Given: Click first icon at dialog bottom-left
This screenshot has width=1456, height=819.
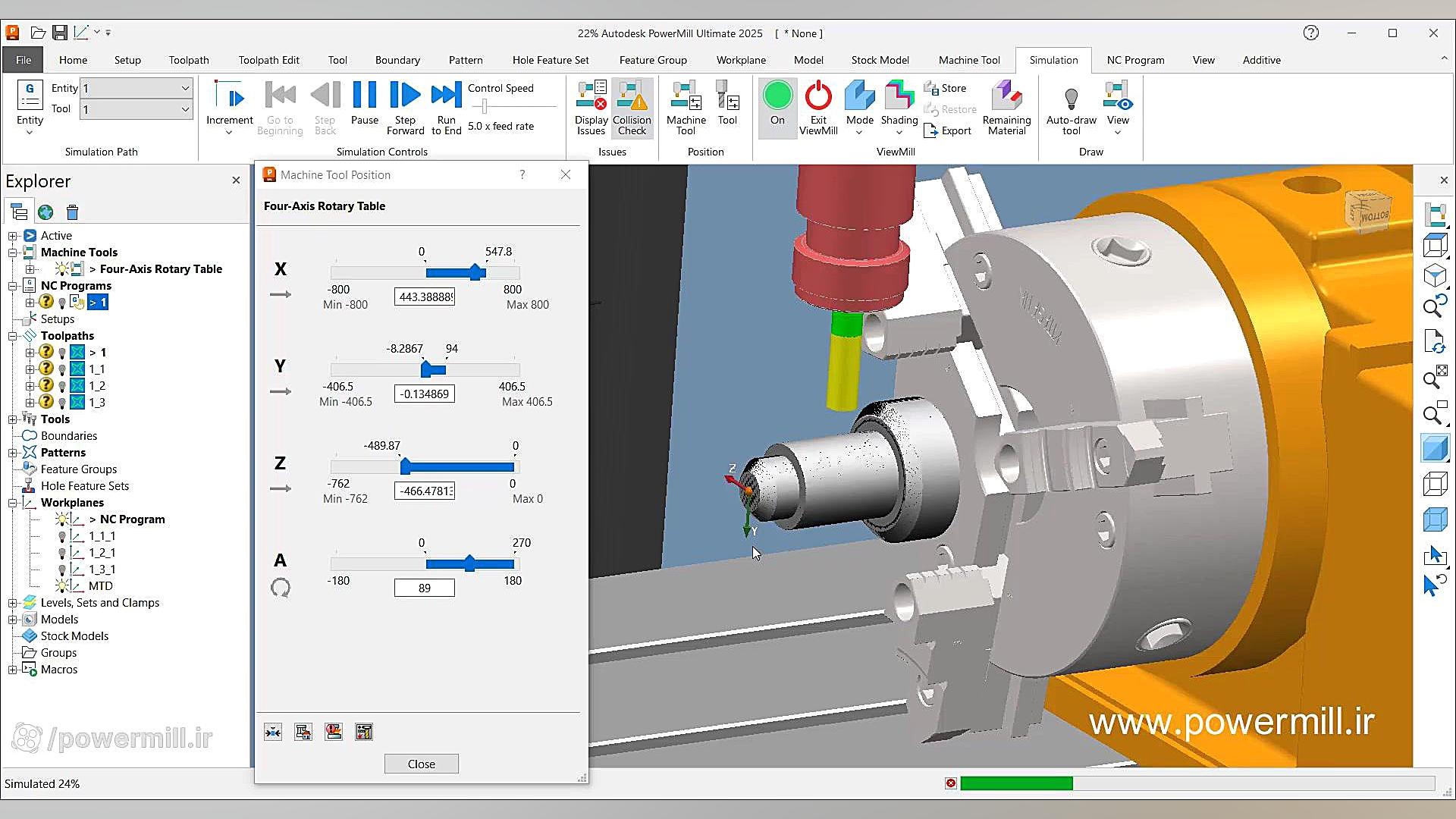Looking at the screenshot, I should [273, 732].
